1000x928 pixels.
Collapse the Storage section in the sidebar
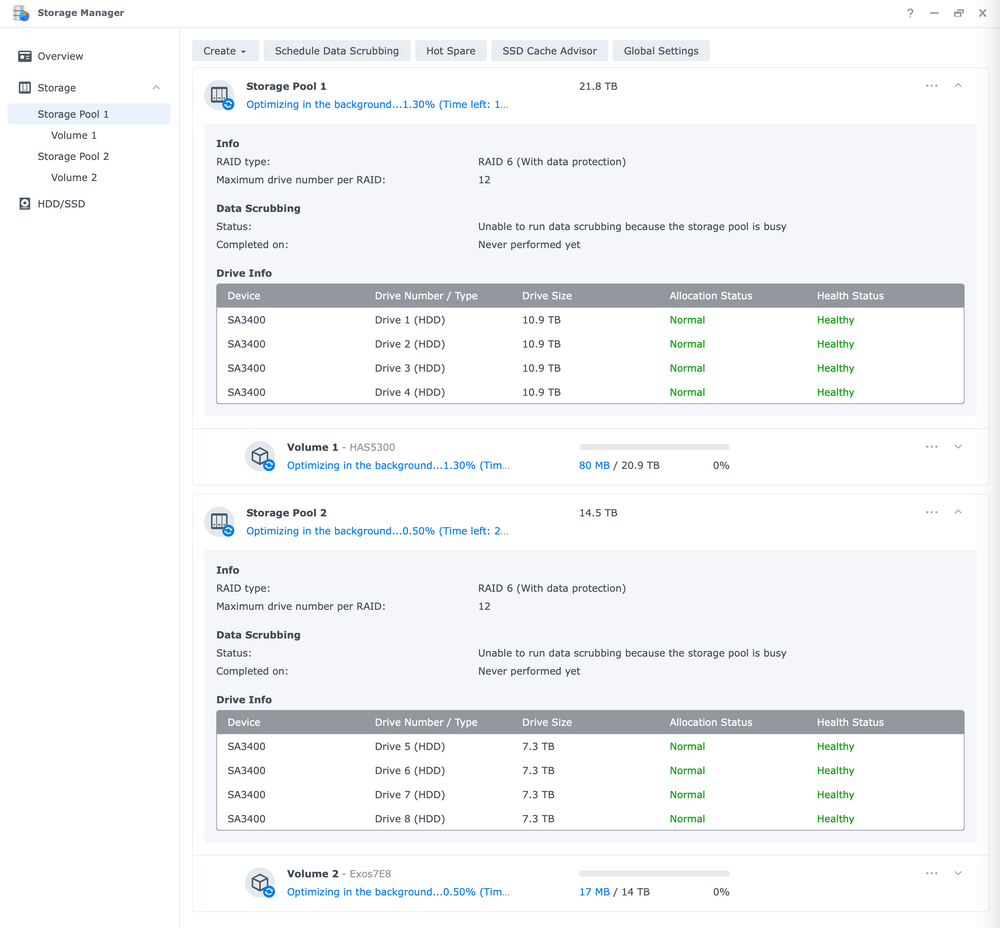click(156, 87)
